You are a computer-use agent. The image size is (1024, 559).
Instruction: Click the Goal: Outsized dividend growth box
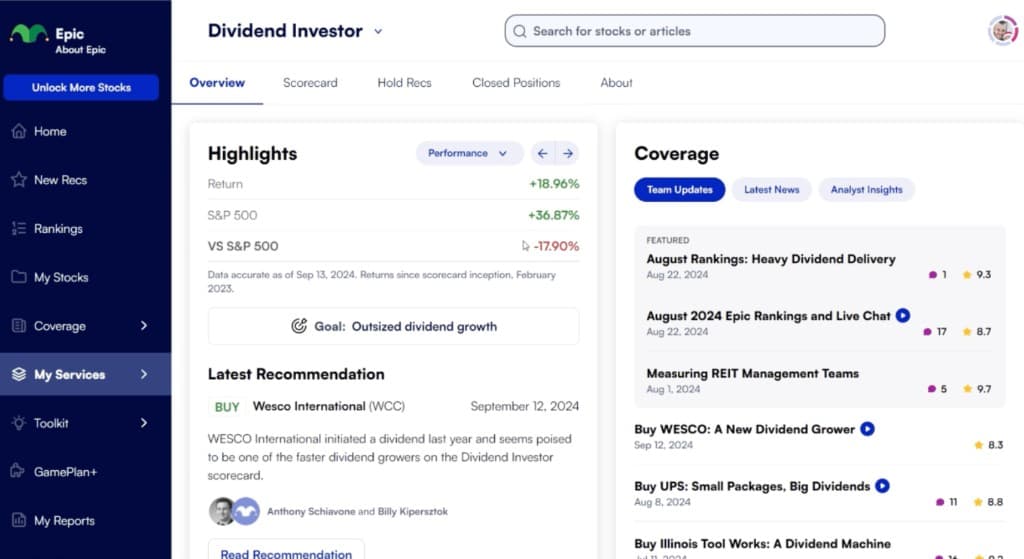tap(393, 326)
